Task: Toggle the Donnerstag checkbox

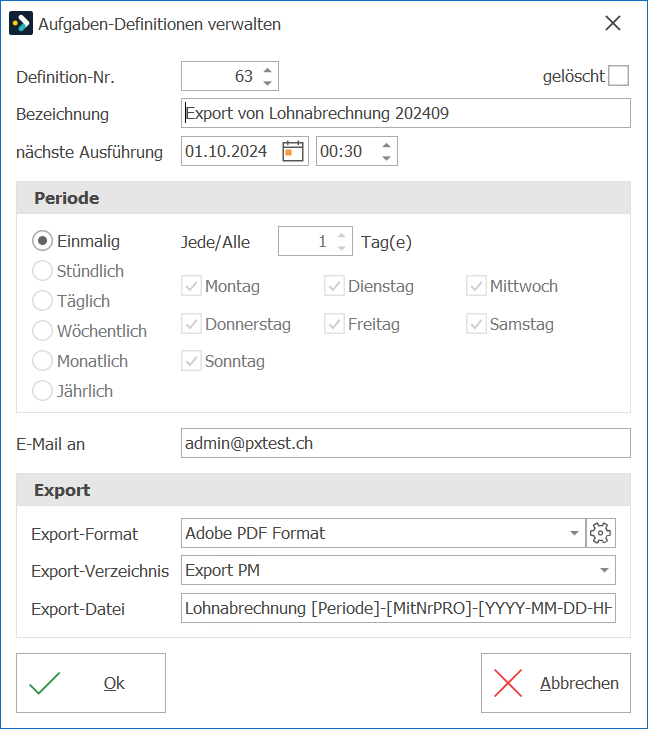Action: pos(192,324)
